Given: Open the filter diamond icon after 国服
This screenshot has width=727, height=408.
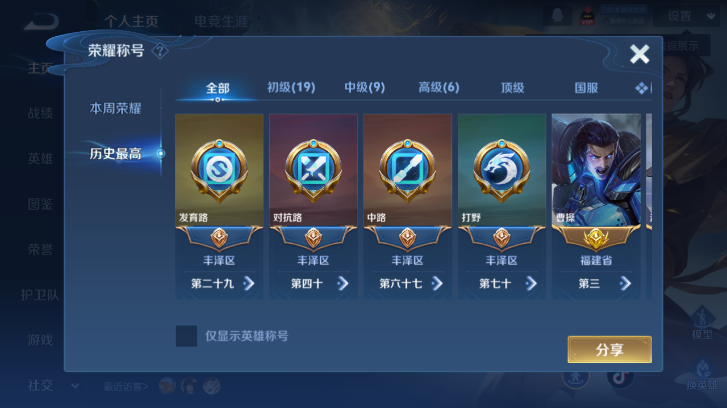Looking at the screenshot, I should [643, 88].
